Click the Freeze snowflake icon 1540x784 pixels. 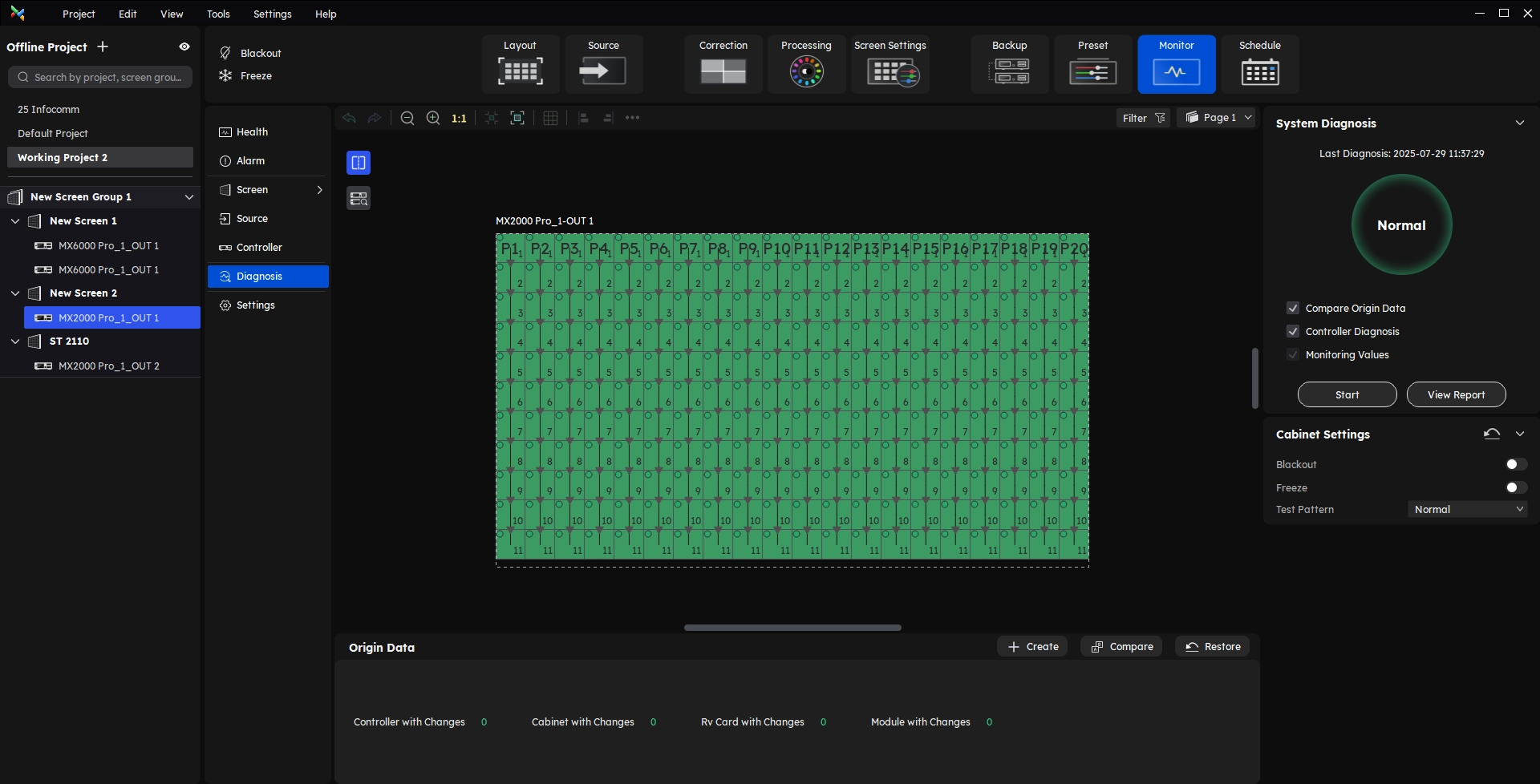(225, 76)
